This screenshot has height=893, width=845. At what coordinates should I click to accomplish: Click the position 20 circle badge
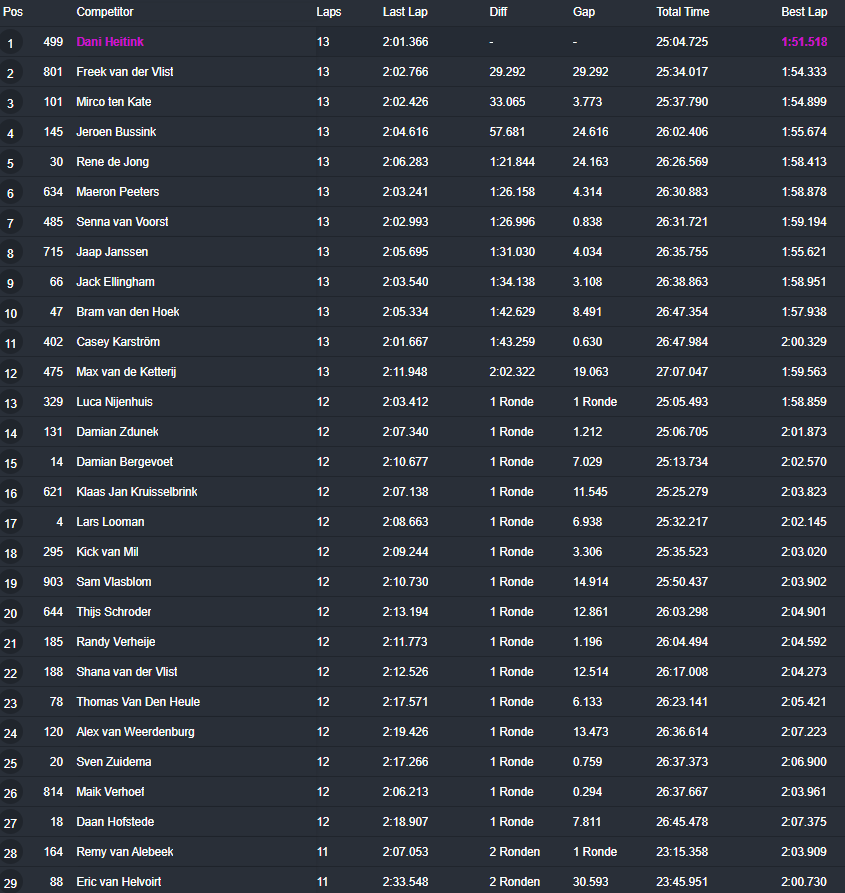pos(10,613)
